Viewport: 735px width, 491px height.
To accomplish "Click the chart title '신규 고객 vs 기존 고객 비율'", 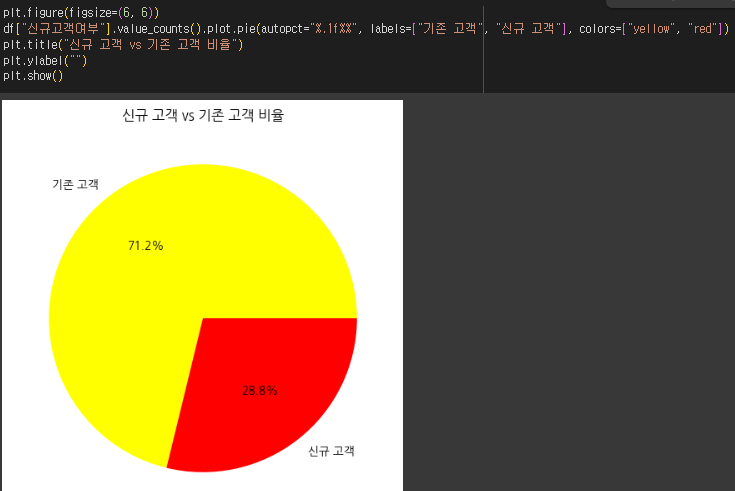I will [203, 115].
